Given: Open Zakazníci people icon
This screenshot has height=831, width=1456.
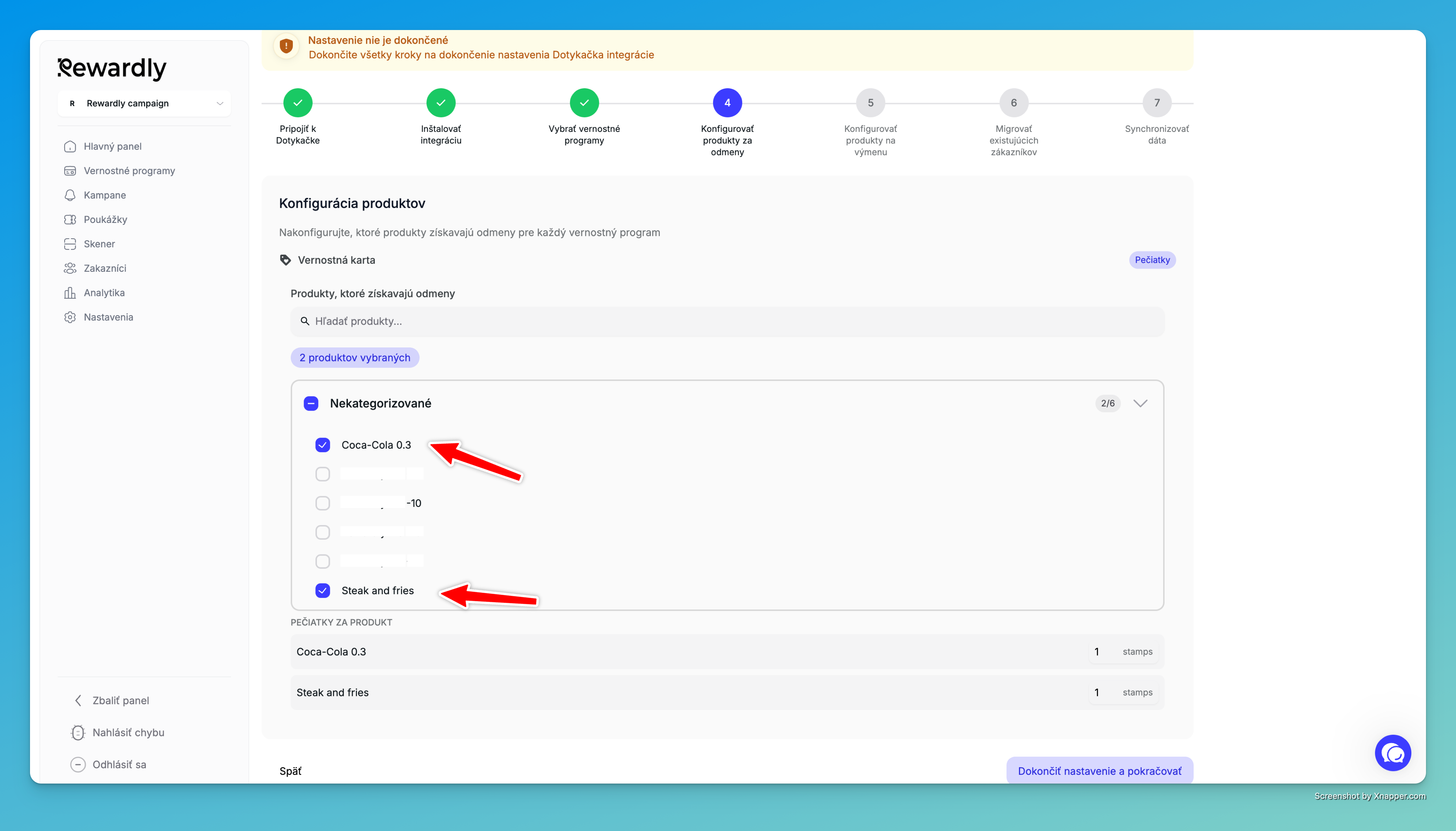Looking at the screenshot, I should click(70, 268).
